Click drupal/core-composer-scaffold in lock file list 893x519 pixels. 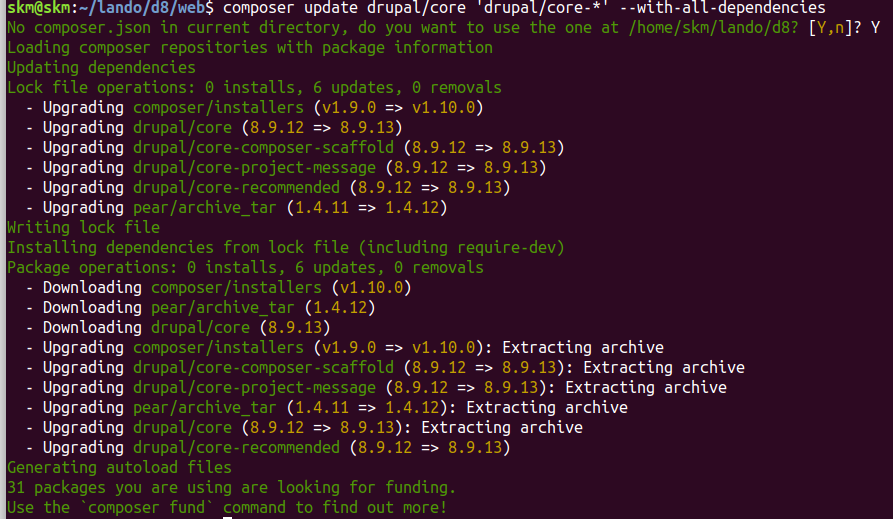(x=263, y=148)
